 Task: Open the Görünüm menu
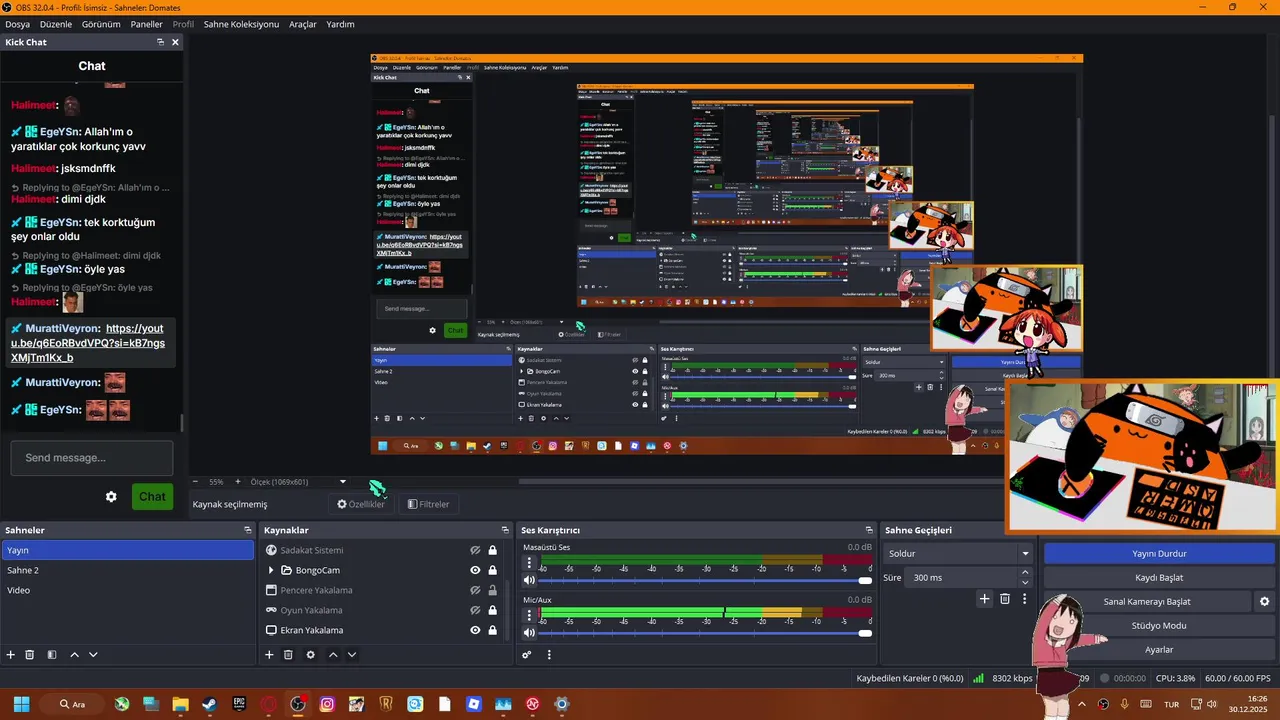click(101, 24)
